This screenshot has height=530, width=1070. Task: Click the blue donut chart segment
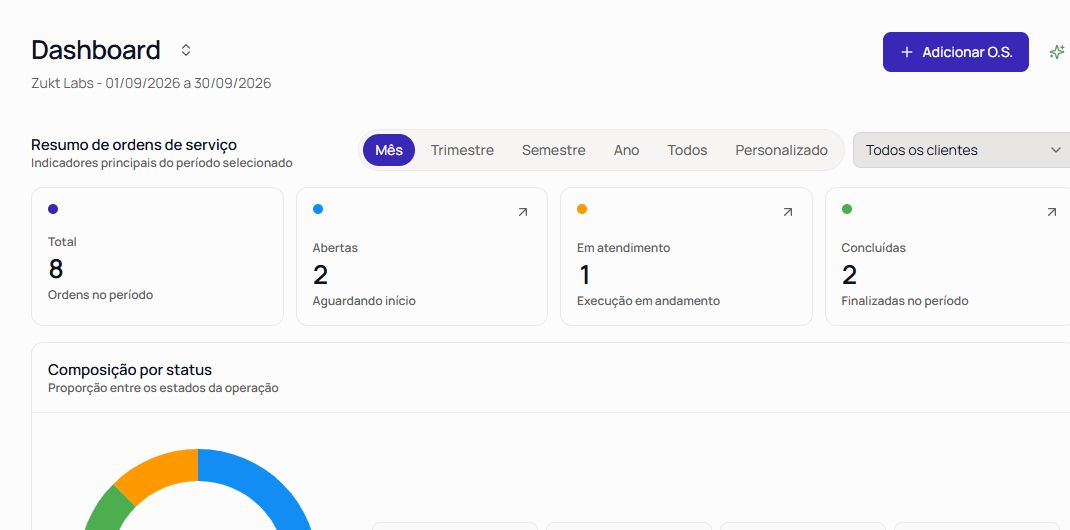(x=265, y=485)
